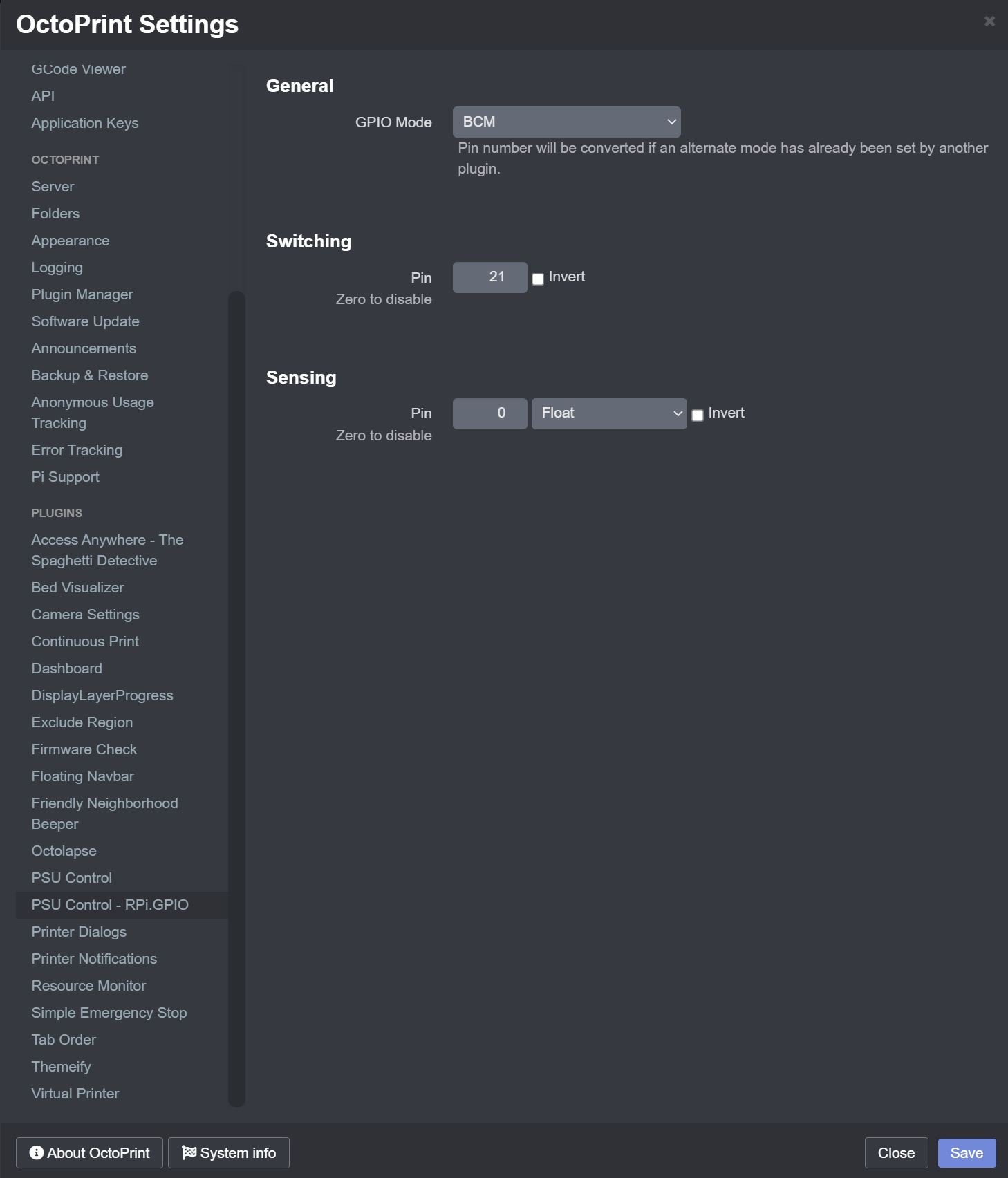The height and width of the screenshot is (1178, 1008).
Task: Click the checkered flag System info icon
Action: click(189, 1152)
